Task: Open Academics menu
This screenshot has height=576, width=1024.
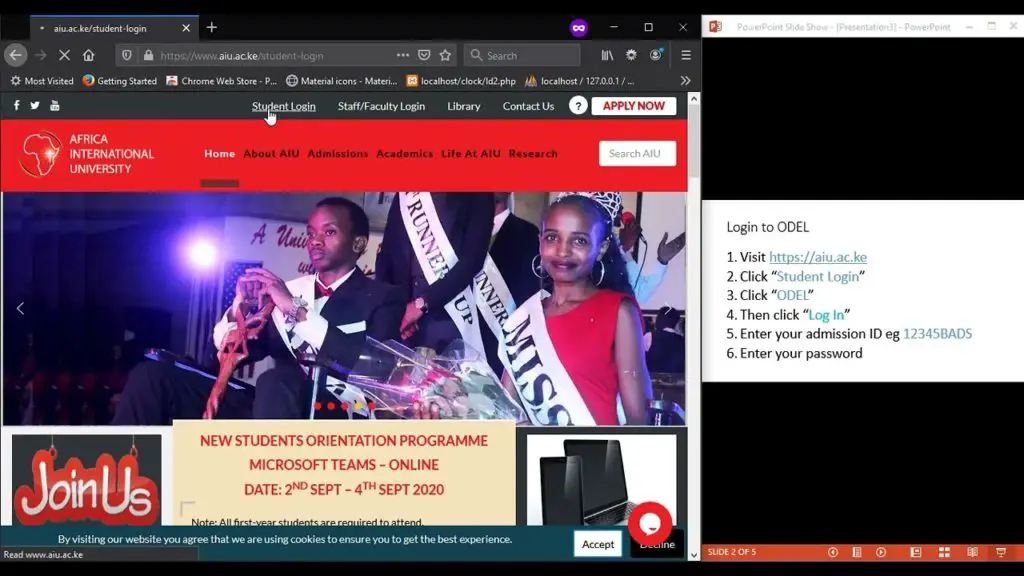Action: 404,153
